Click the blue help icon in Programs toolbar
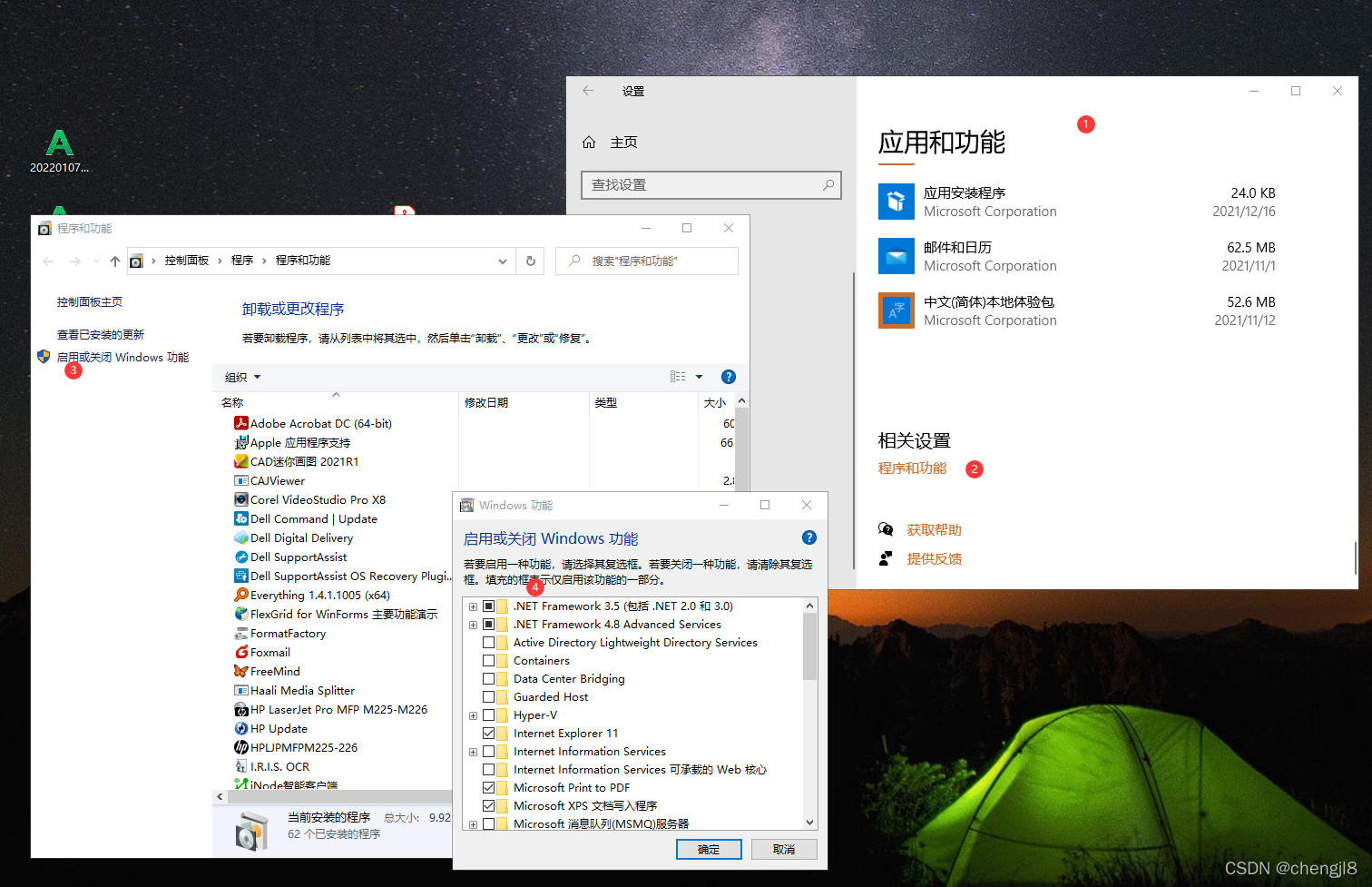 pyautogui.click(x=728, y=377)
